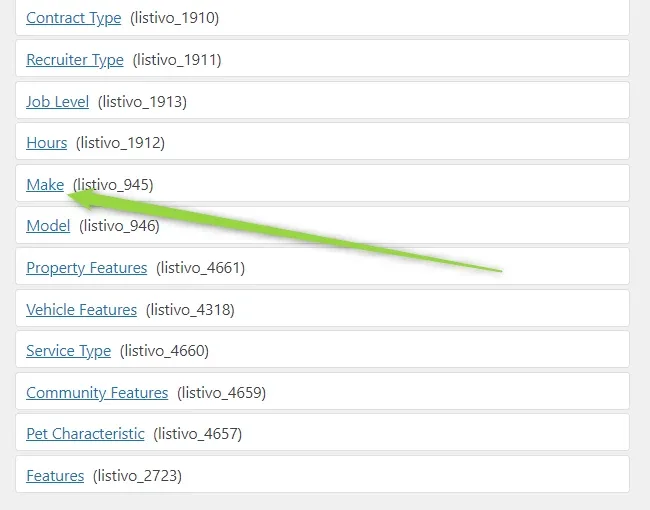Select the Service Type row panel
Screen dimensions: 650x510
[x=323, y=350]
